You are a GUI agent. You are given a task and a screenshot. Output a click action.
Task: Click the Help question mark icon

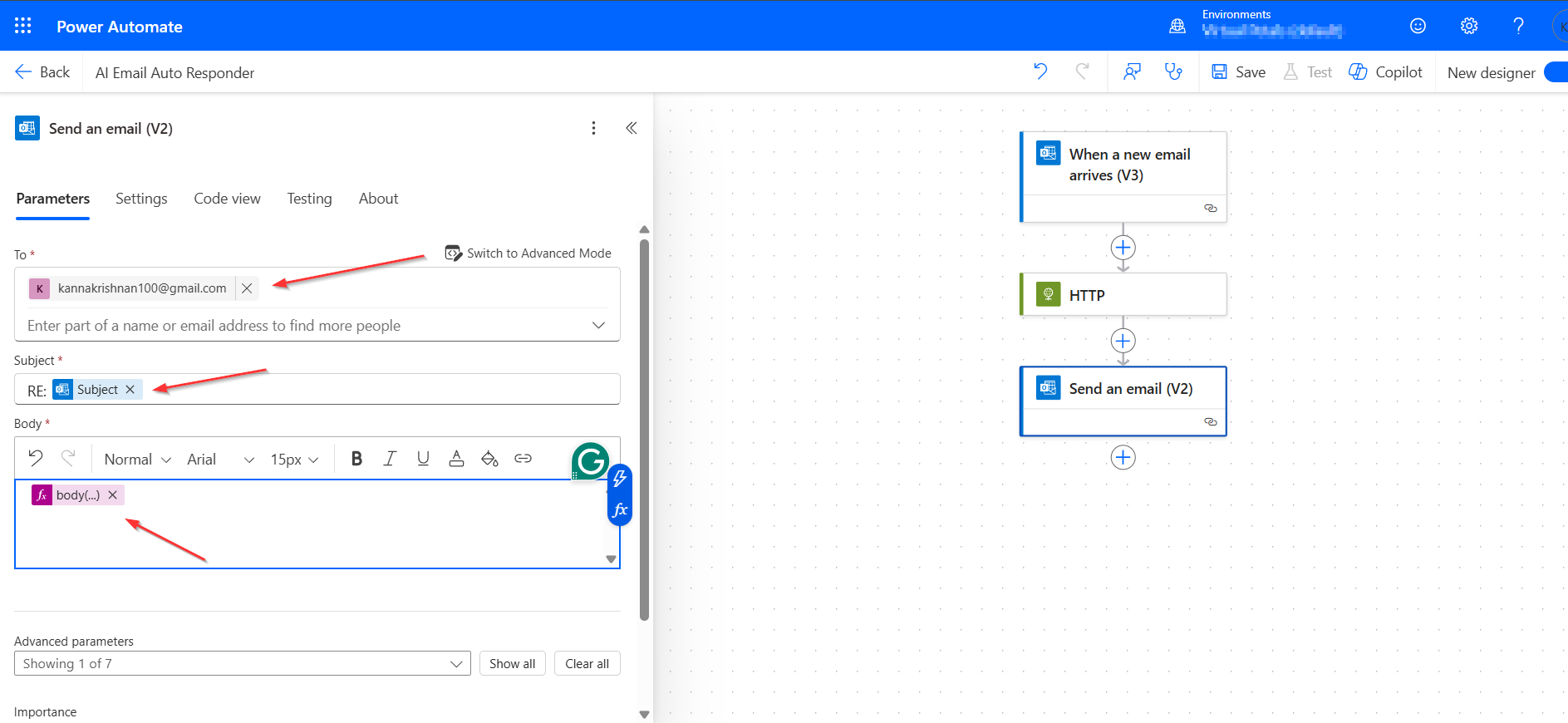1518,26
